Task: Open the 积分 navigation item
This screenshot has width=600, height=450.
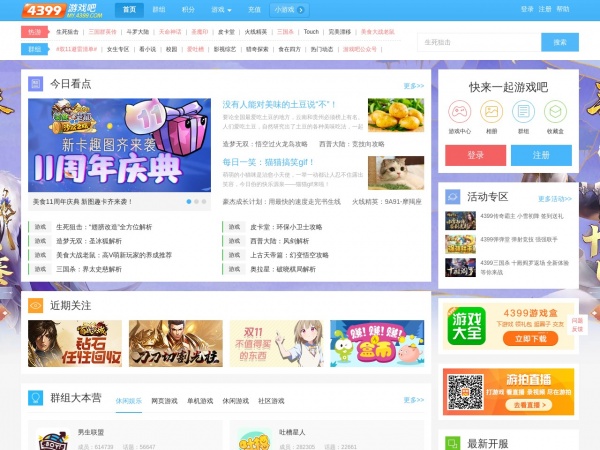Action: tap(188, 10)
